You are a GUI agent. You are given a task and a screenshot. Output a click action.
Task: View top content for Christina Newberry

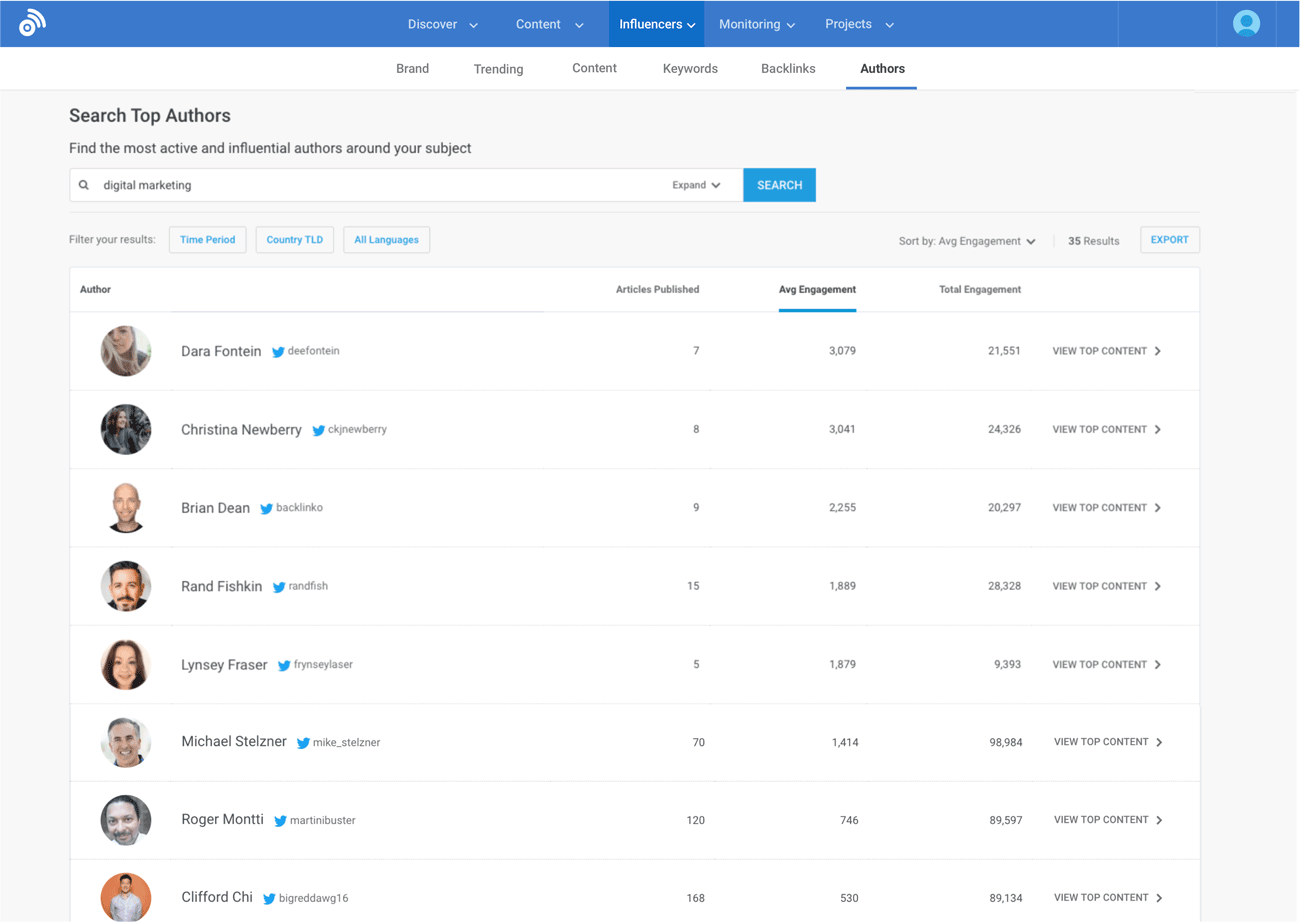(x=1102, y=429)
